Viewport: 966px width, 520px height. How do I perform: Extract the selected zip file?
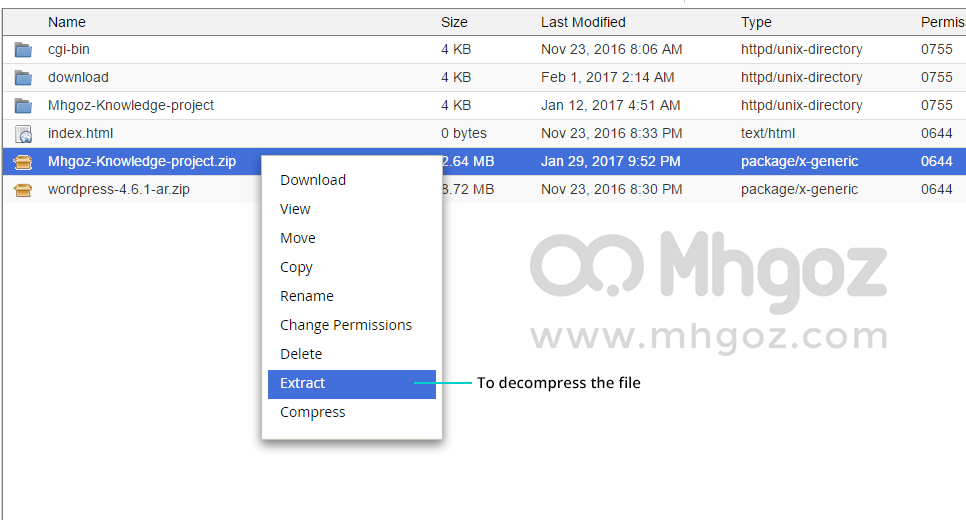[352, 383]
